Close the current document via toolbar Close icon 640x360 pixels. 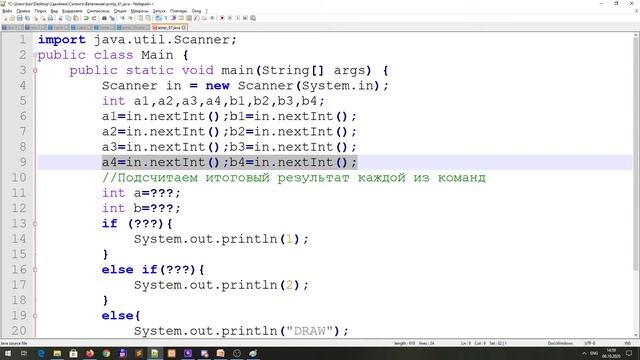36,18
